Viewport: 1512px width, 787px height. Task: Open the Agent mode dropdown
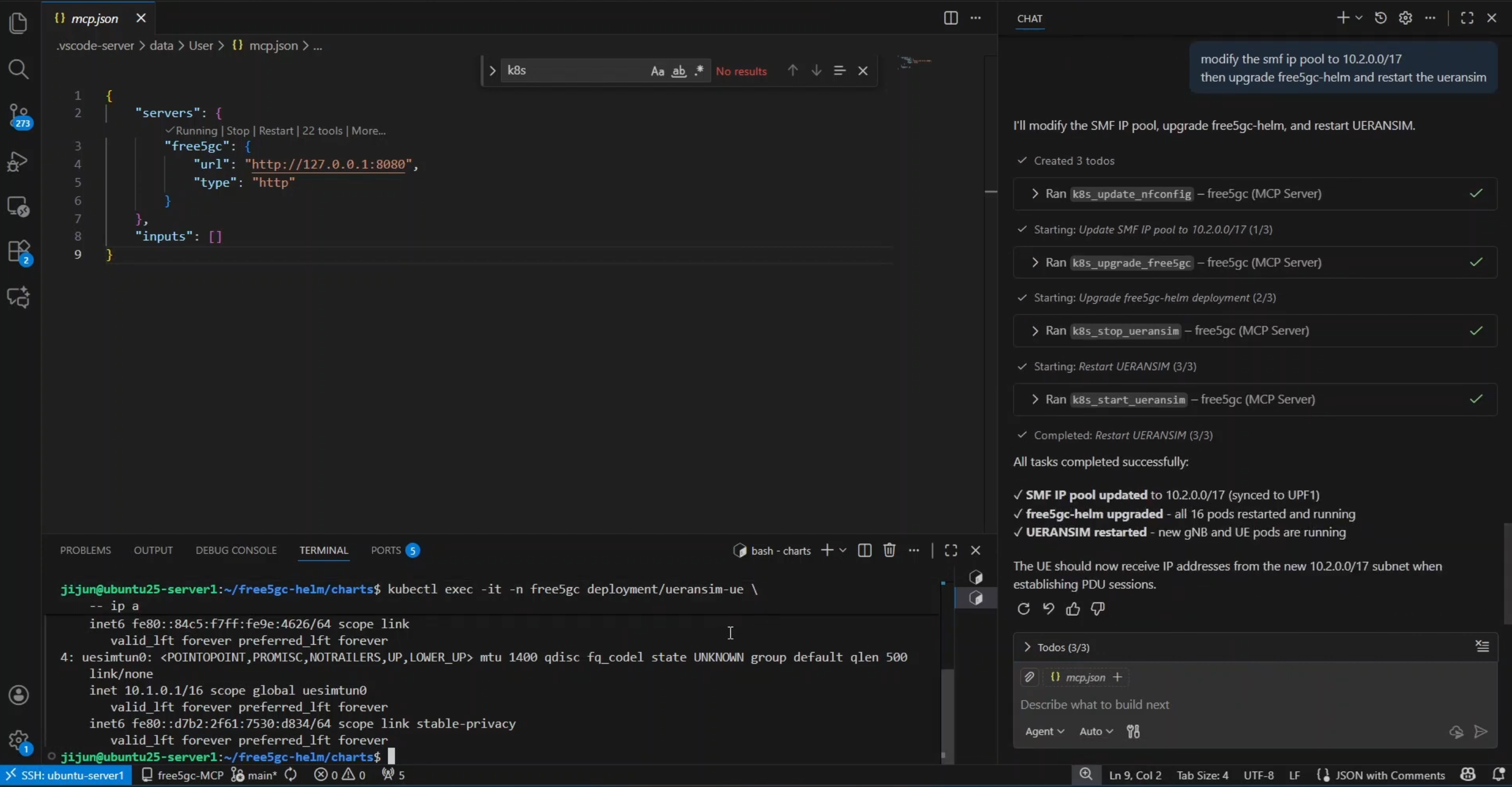(1045, 731)
